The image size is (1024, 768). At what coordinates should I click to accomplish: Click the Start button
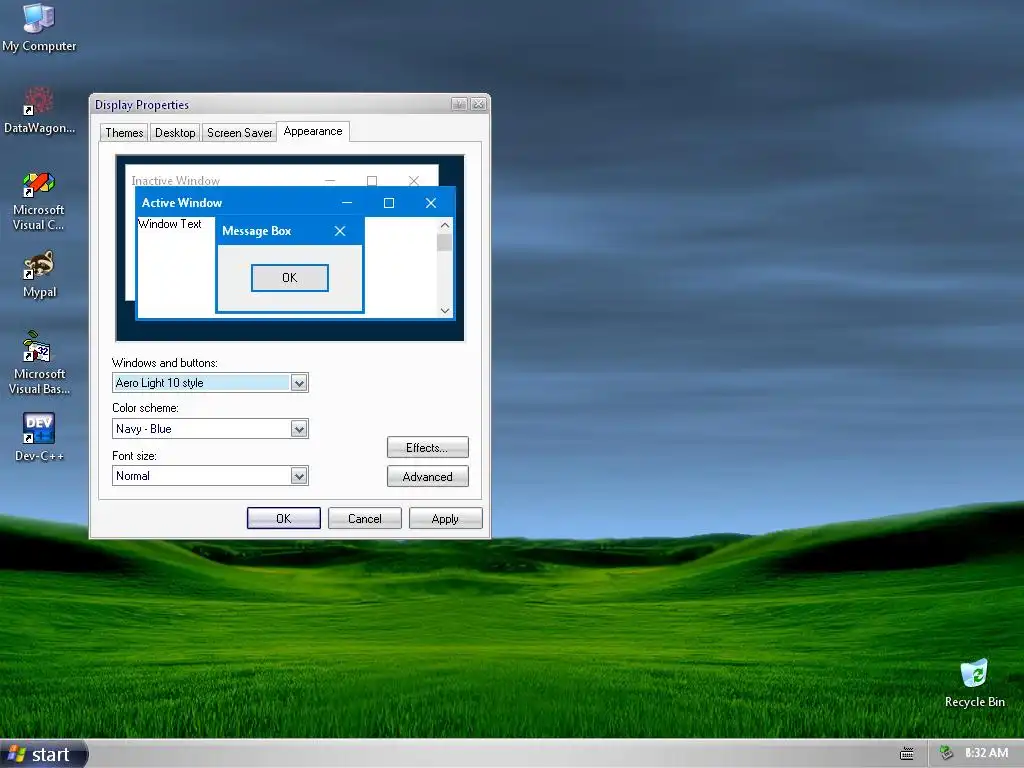tap(43, 754)
